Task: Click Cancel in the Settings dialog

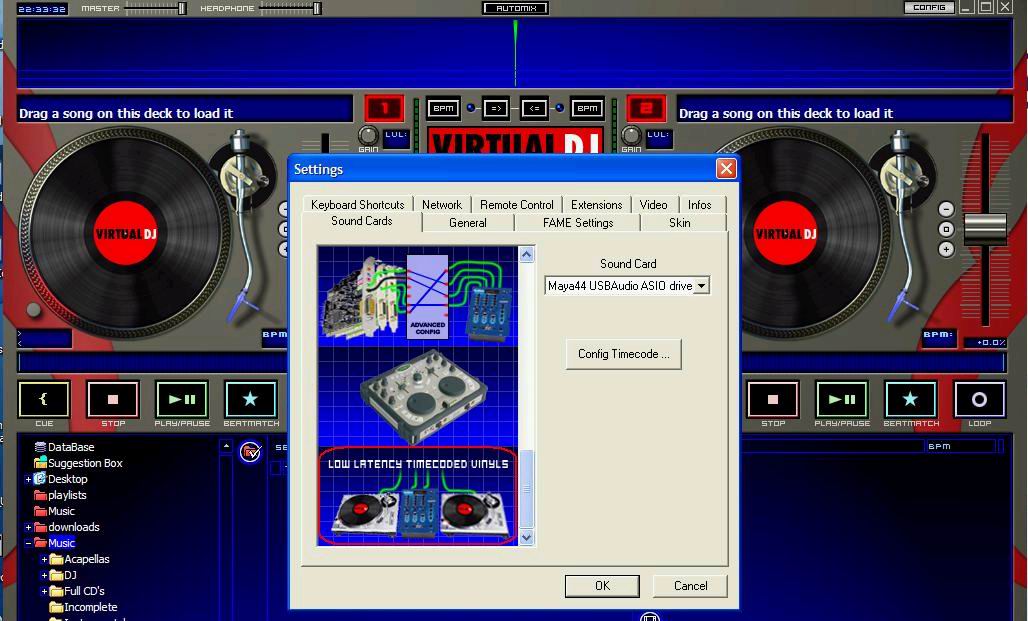Action: click(690, 586)
